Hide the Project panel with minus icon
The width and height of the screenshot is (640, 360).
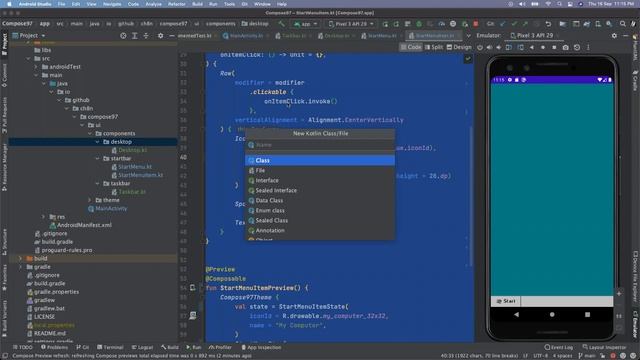(172, 36)
